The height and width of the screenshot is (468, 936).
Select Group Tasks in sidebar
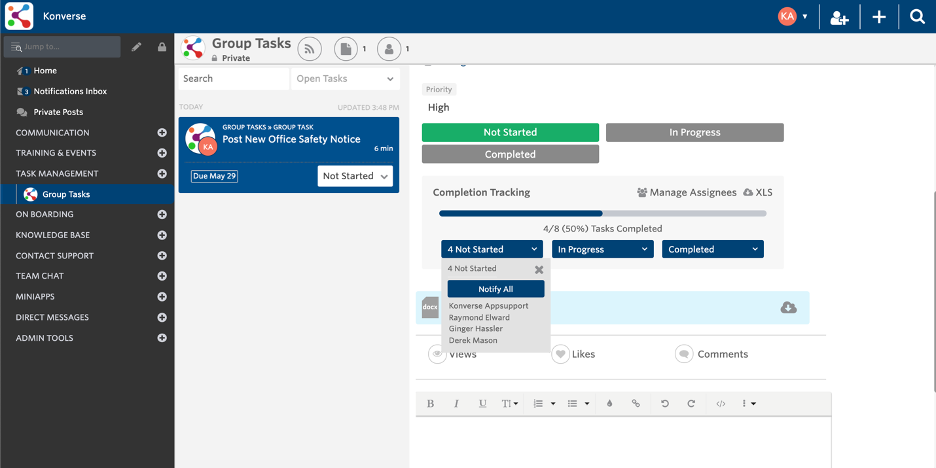[x=66, y=194]
